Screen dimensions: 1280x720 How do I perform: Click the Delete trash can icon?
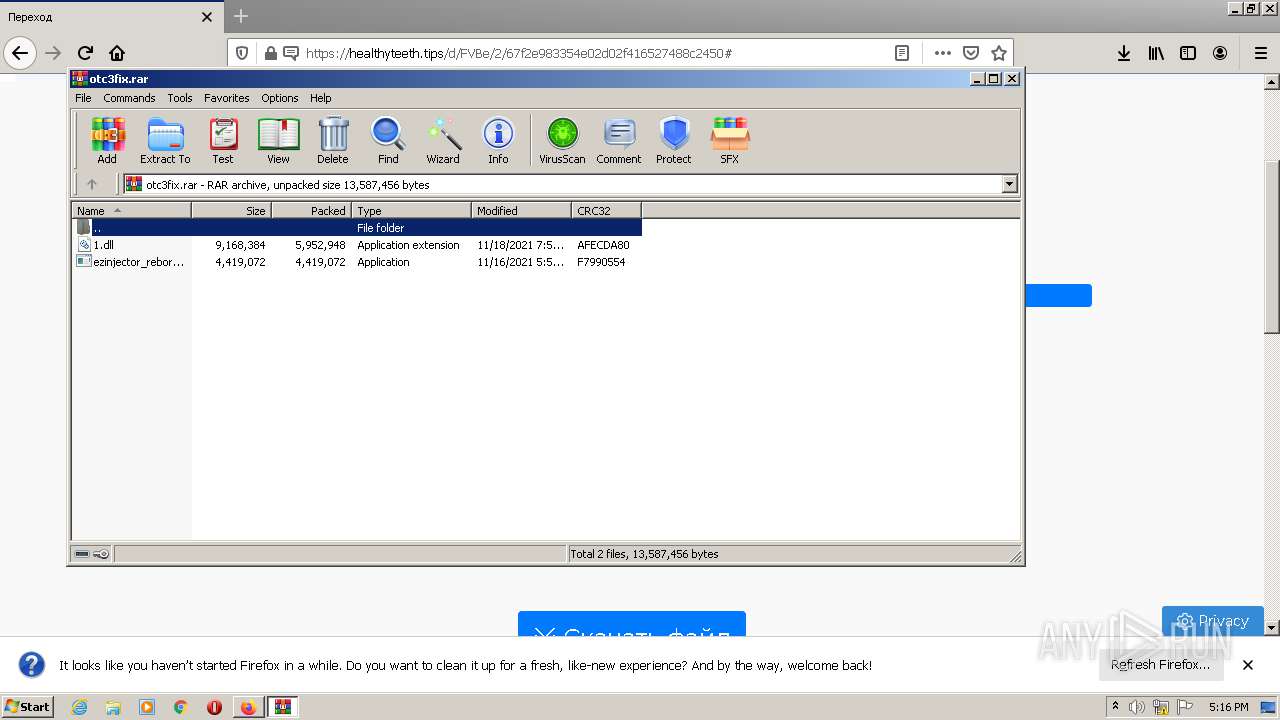point(333,140)
